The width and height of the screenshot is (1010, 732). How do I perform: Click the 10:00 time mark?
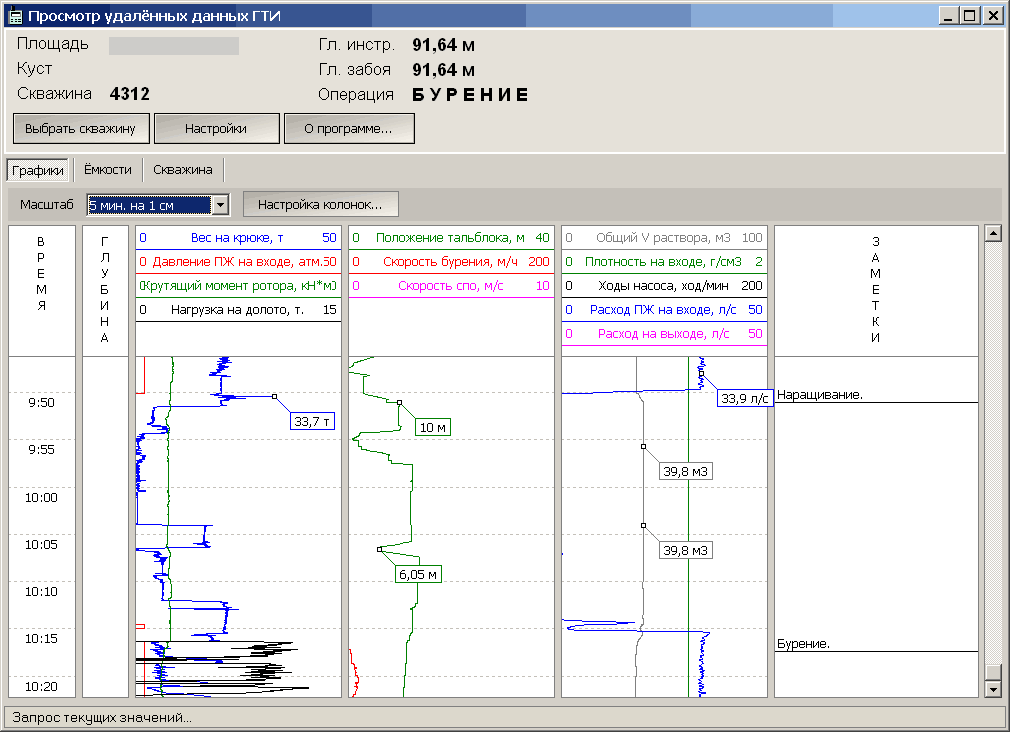41,497
